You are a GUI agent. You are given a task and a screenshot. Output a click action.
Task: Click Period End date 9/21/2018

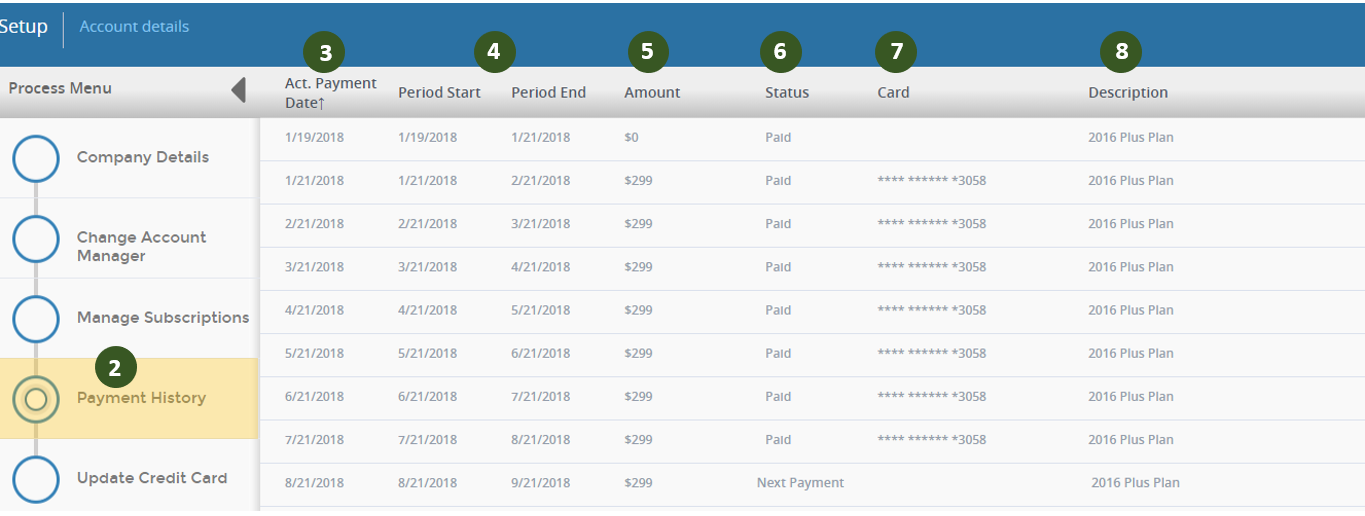click(x=540, y=483)
